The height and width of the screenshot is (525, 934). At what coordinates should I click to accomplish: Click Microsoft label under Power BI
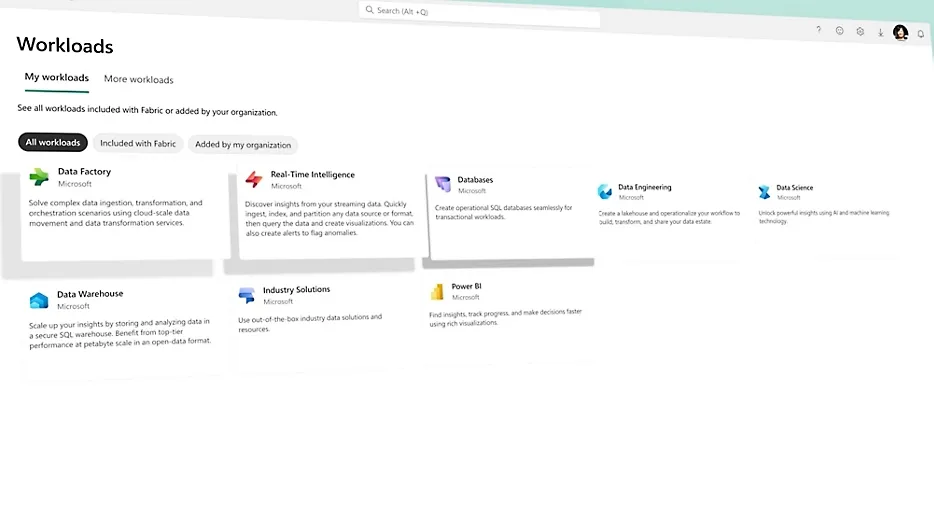point(466,297)
